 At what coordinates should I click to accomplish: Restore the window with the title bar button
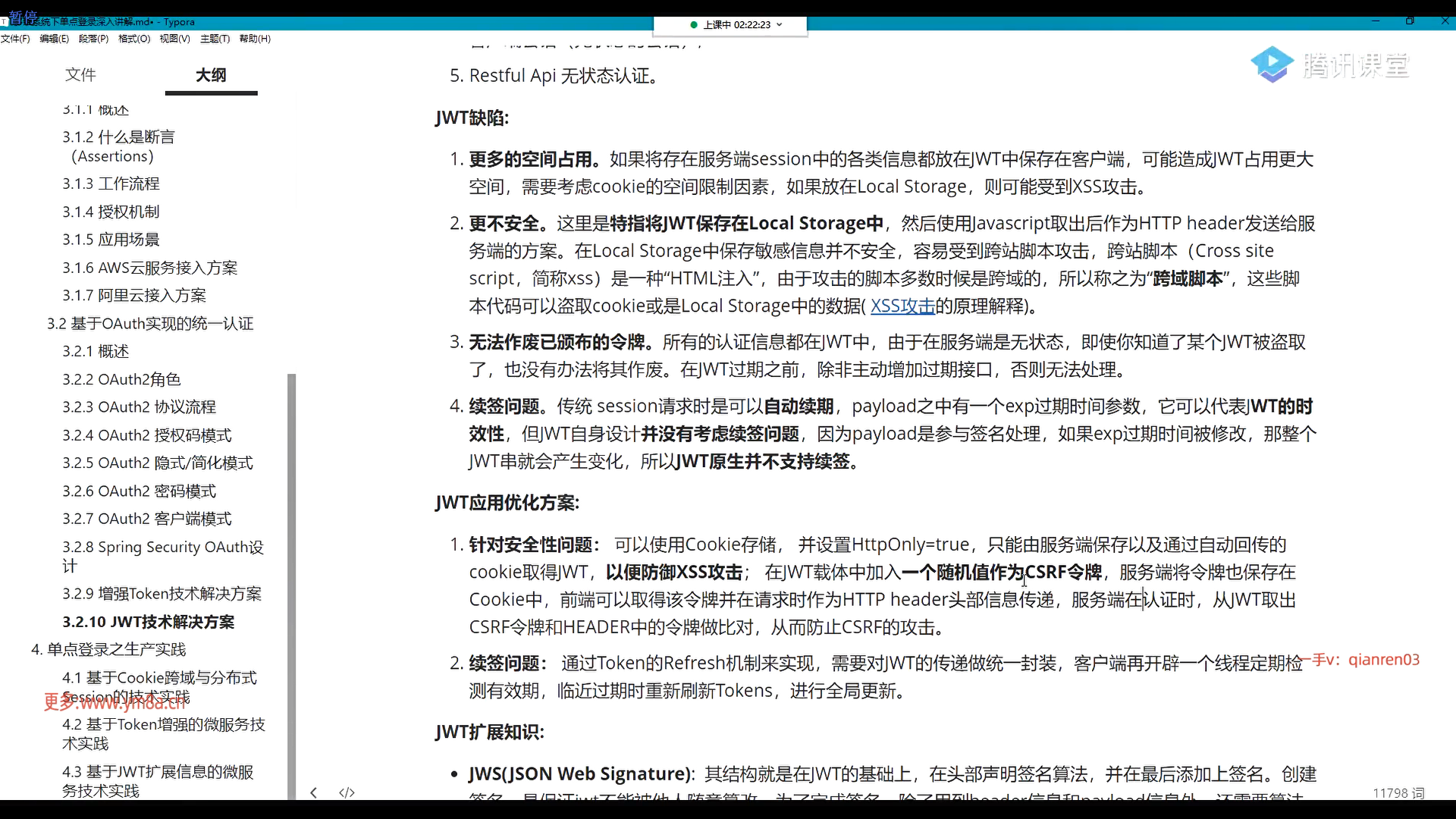[1410, 21]
